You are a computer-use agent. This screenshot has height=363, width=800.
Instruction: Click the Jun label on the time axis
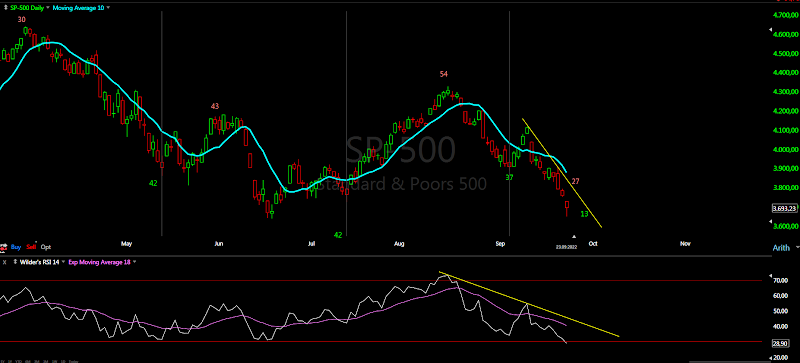[218, 244]
